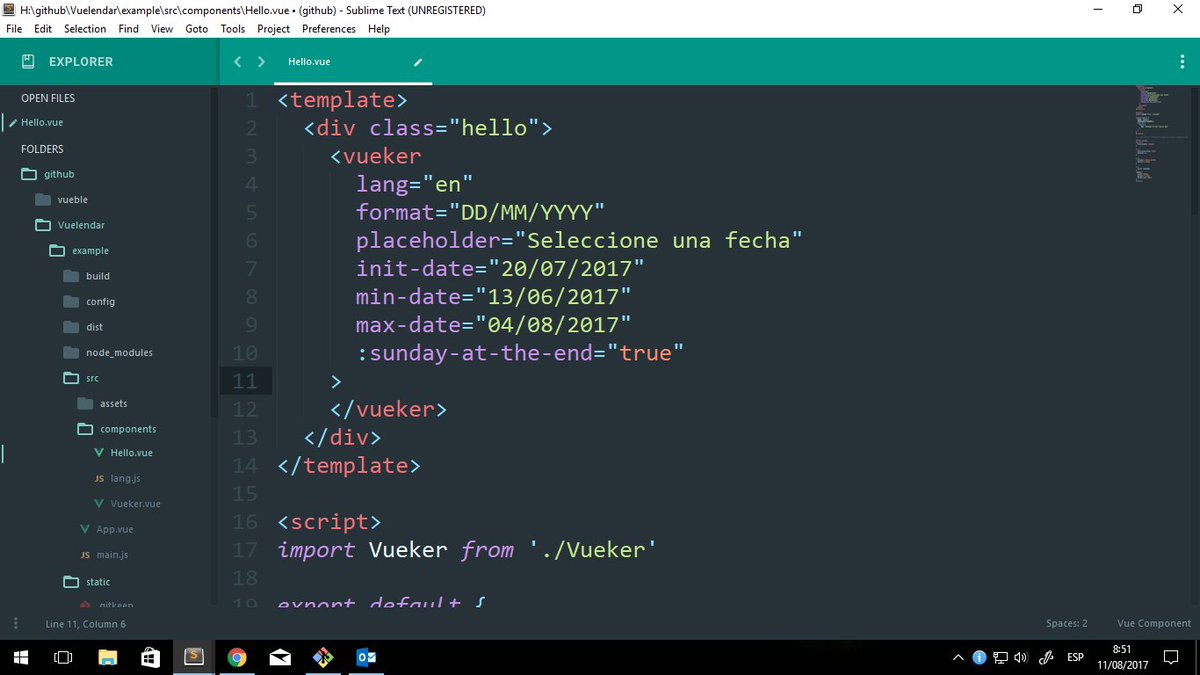Click the unsaved pencil icon on Hello.vue tab

click(x=419, y=62)
